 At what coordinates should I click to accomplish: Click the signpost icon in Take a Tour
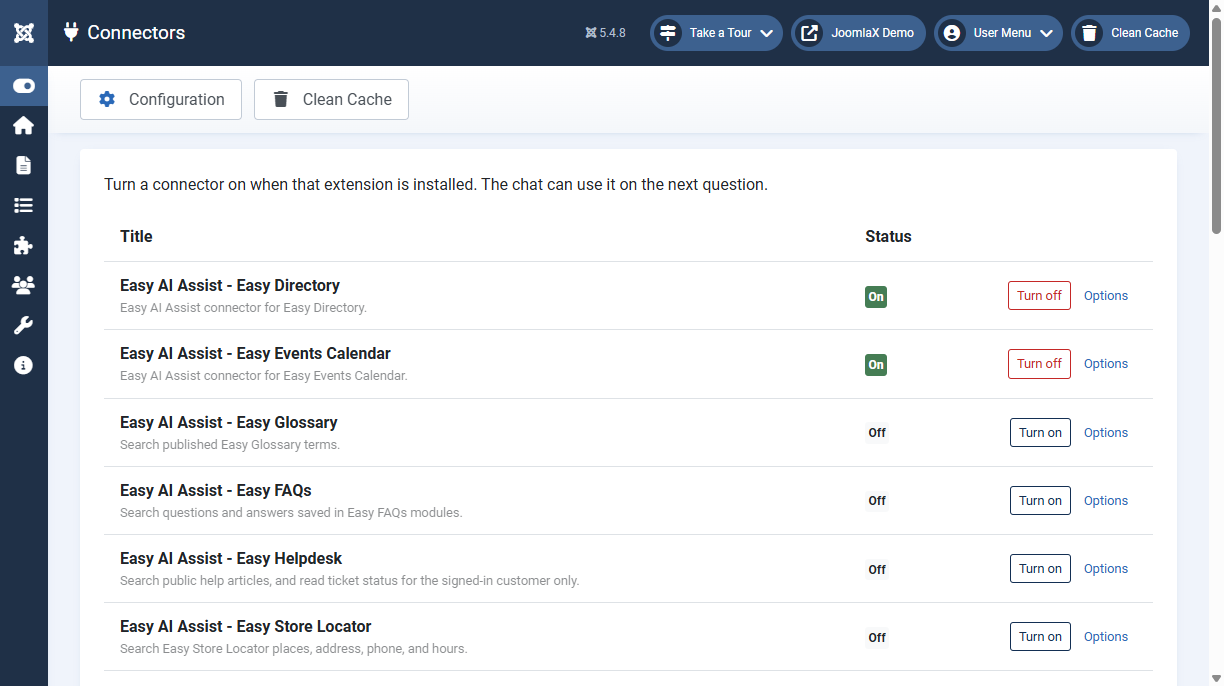(668, 33)
